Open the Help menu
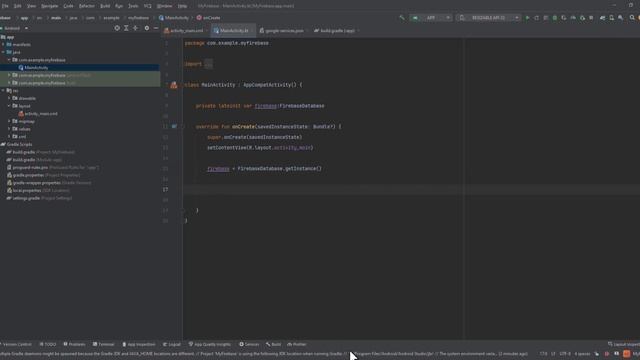This screenshot has width=640, height=360. tap(182, 6)
